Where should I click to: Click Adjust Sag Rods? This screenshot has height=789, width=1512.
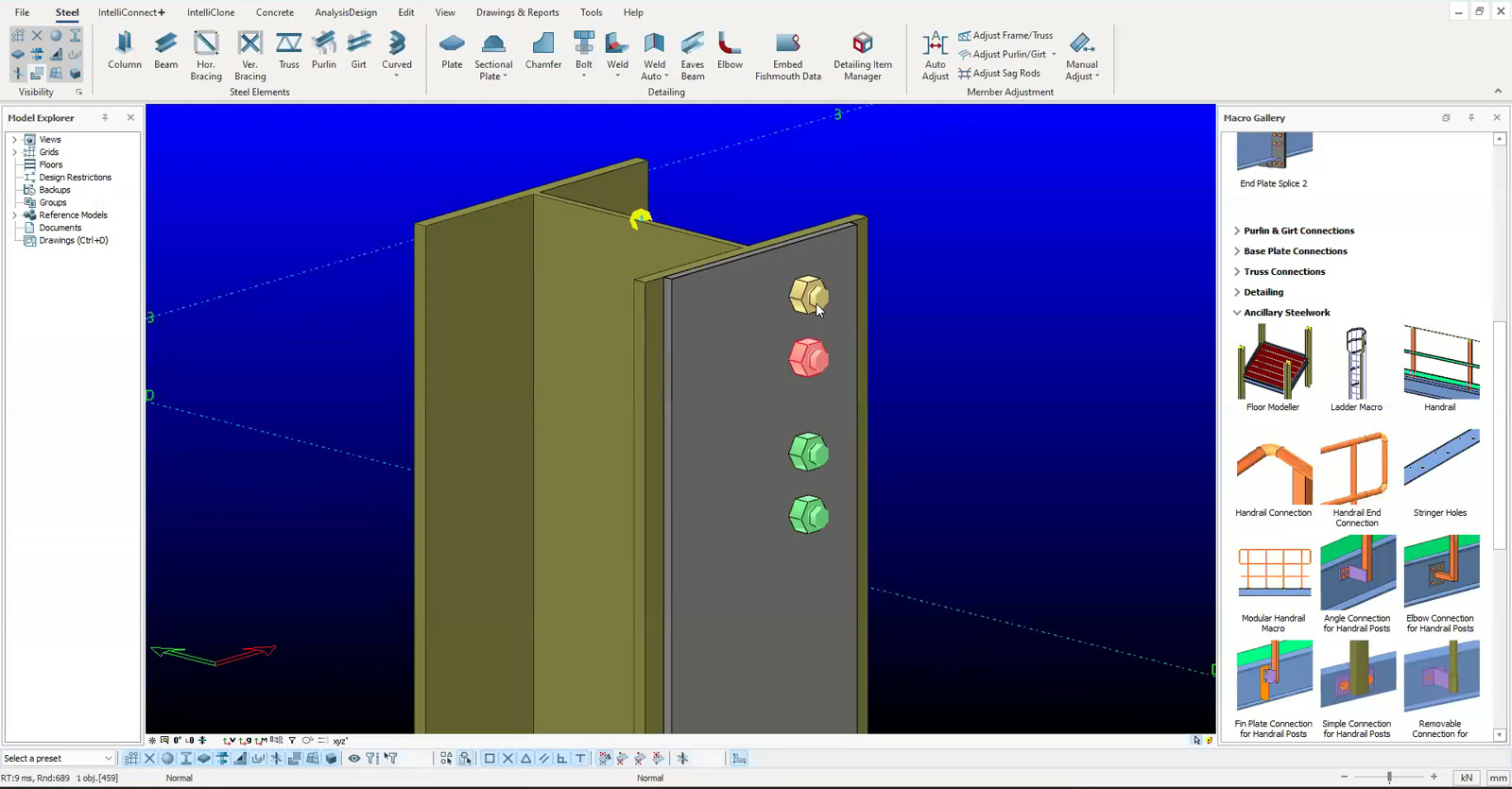(x=999, y=73)
